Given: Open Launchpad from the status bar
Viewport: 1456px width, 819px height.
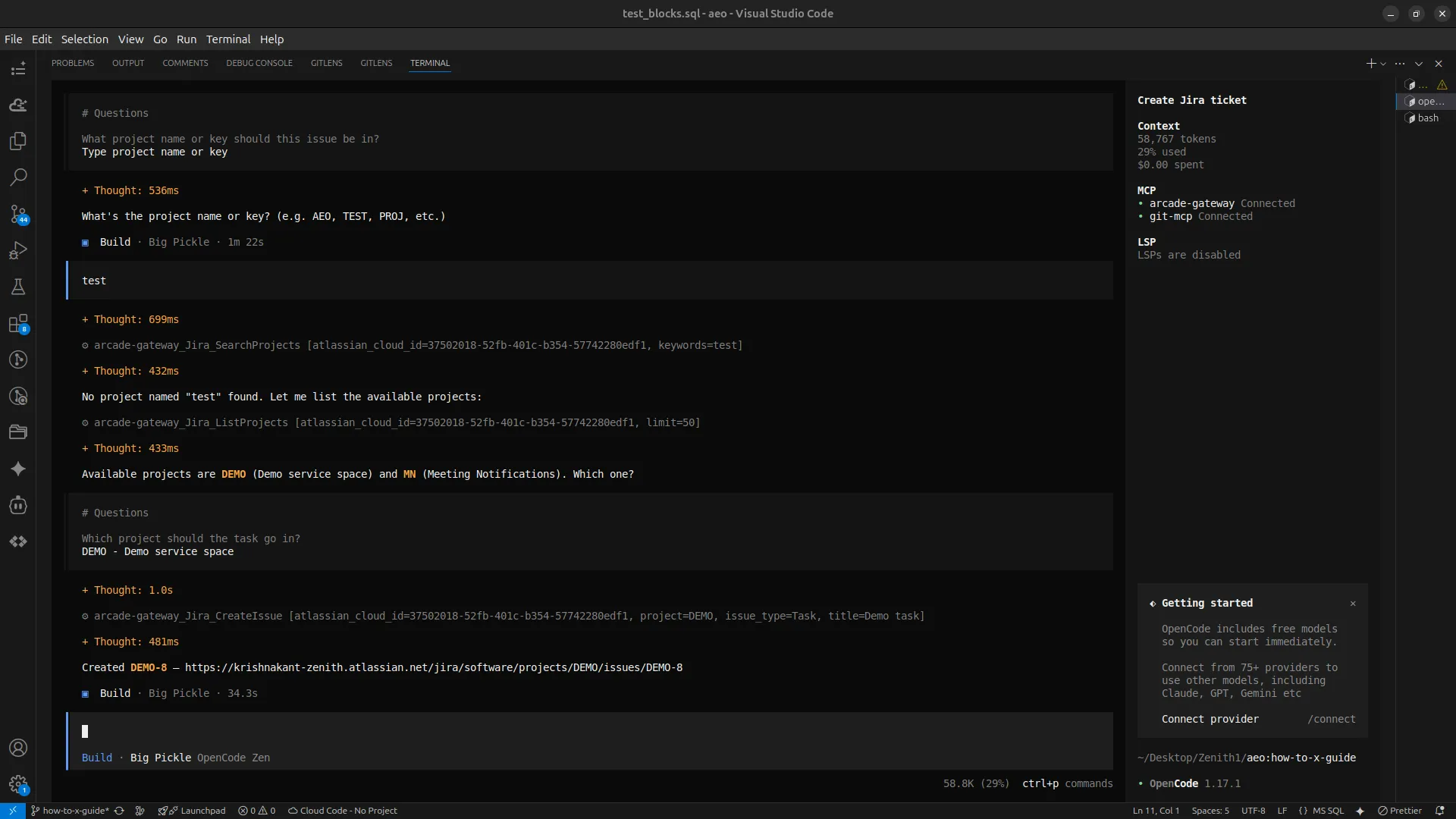Looking at the screenshot, I should [x=192, y=811].
